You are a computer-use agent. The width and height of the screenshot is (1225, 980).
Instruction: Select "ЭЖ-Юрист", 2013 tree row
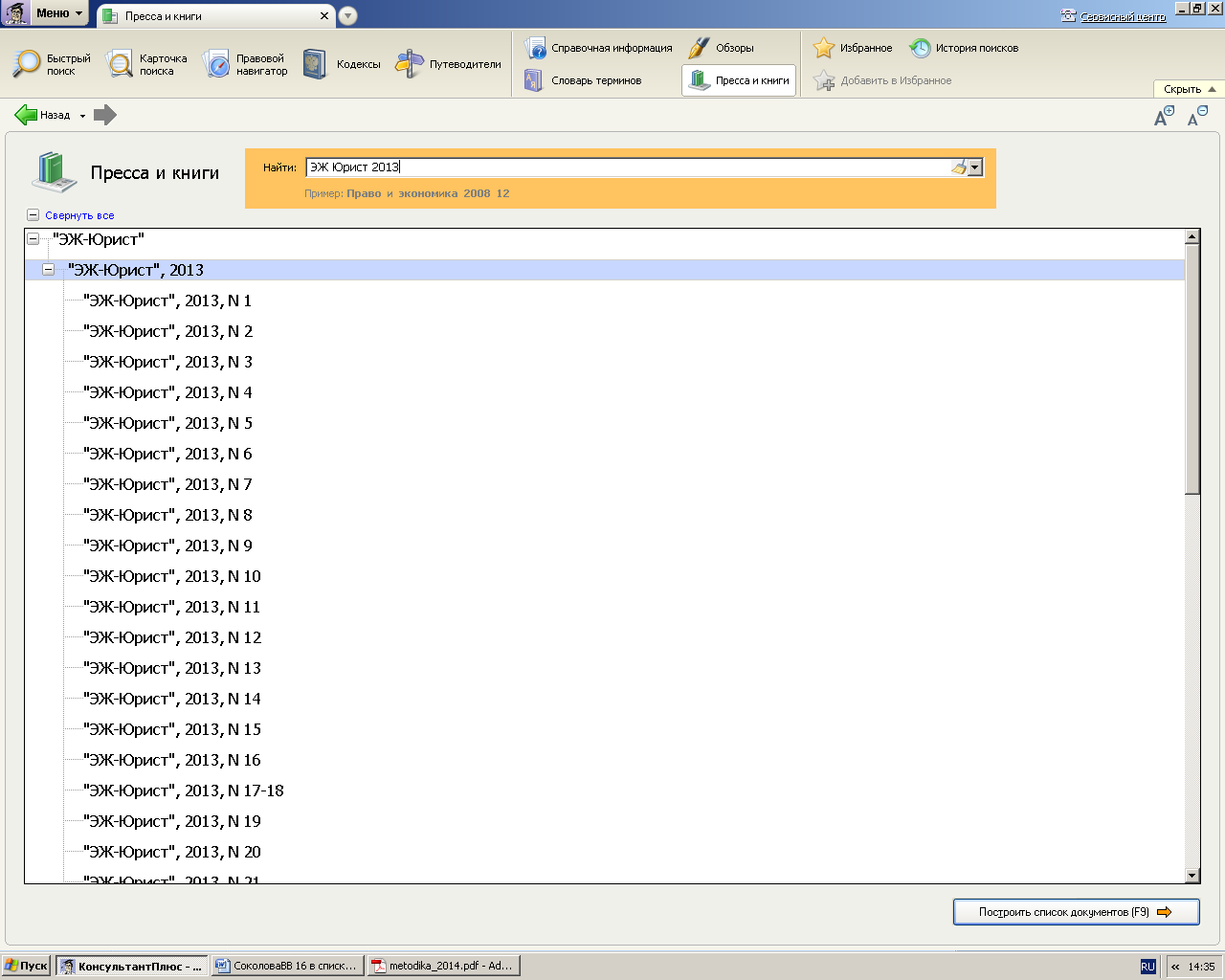(605, 270)
